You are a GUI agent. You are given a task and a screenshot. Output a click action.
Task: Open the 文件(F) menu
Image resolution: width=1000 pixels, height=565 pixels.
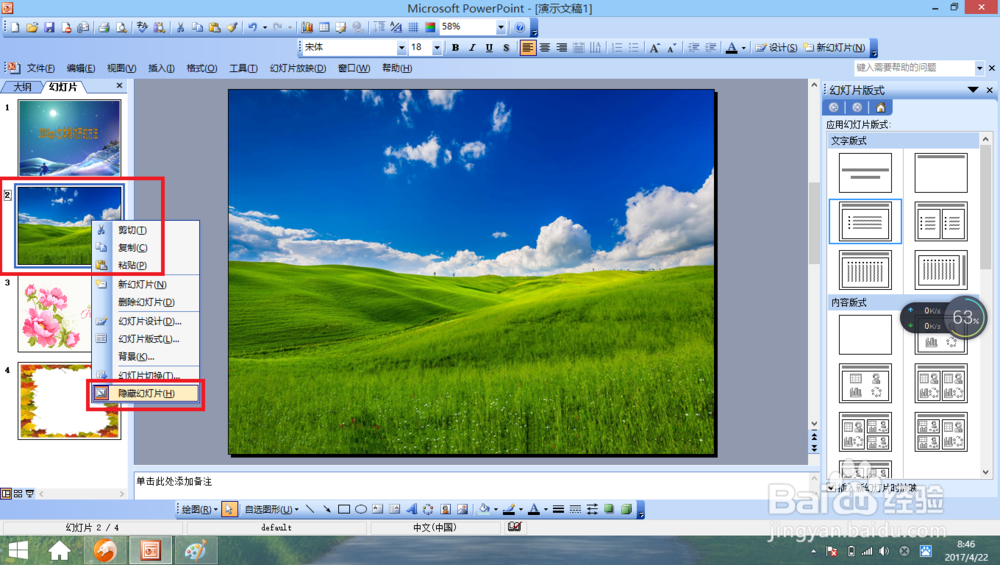coord(40,68)
